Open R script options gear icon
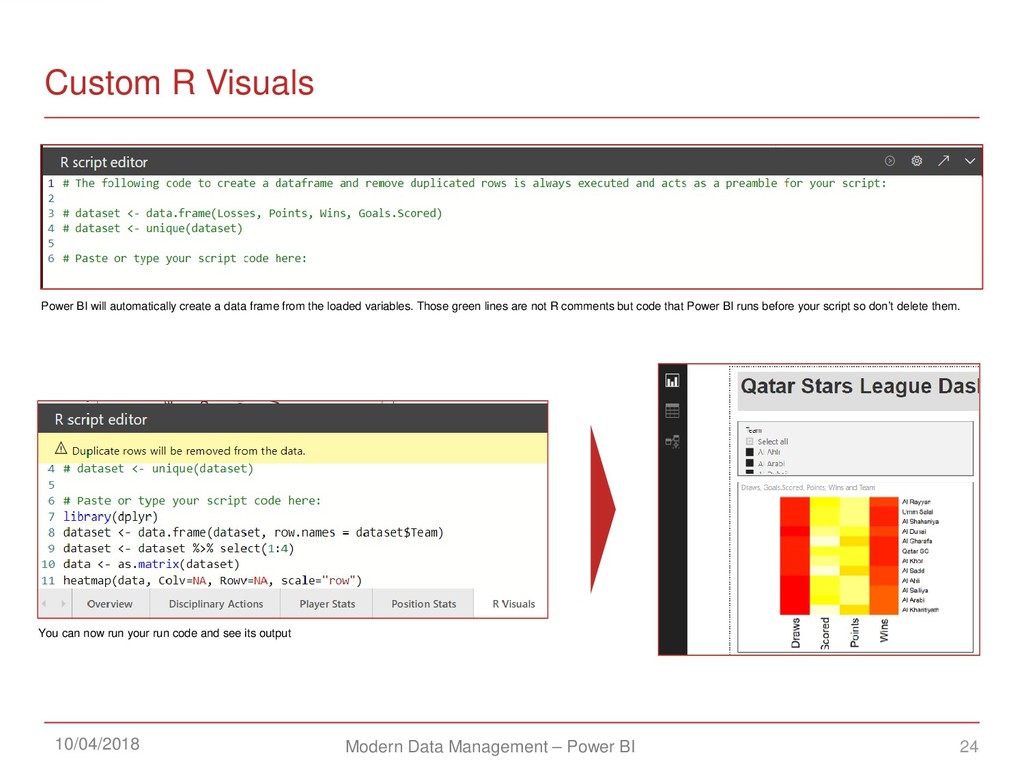Image resolution: width=1024 pixels, height=768 pixels. [x=916, y=161]
